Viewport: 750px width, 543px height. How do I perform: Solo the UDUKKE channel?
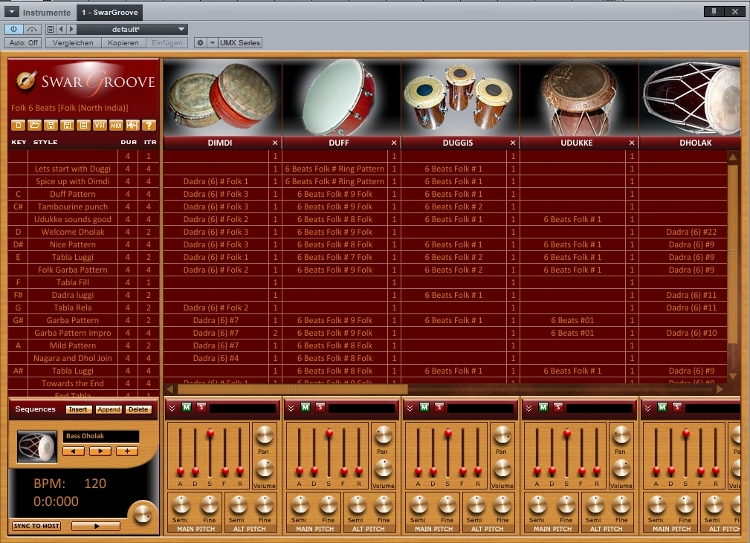pos(558,407)
